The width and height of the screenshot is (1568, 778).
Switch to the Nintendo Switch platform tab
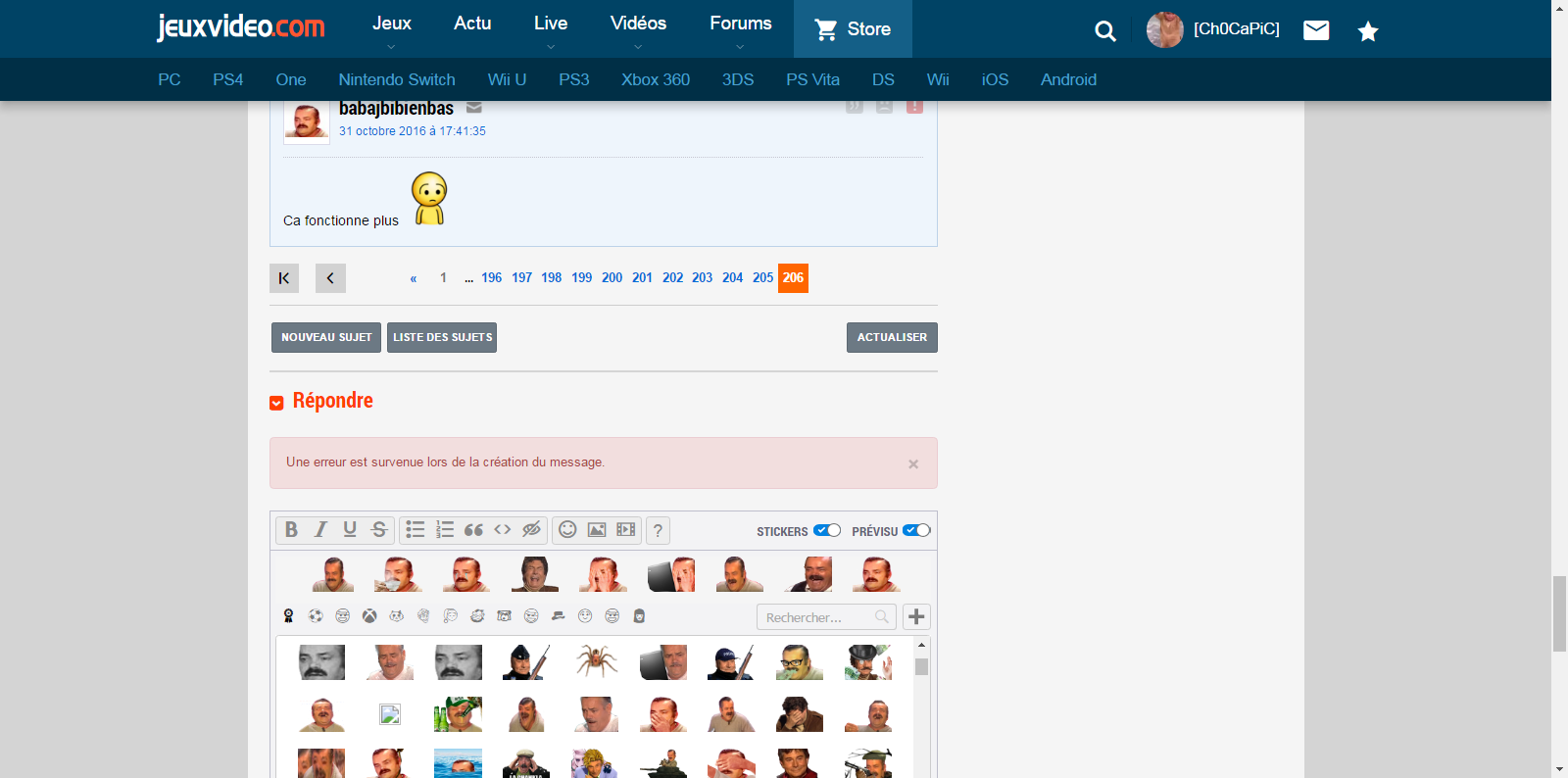[x=397, y=80]
